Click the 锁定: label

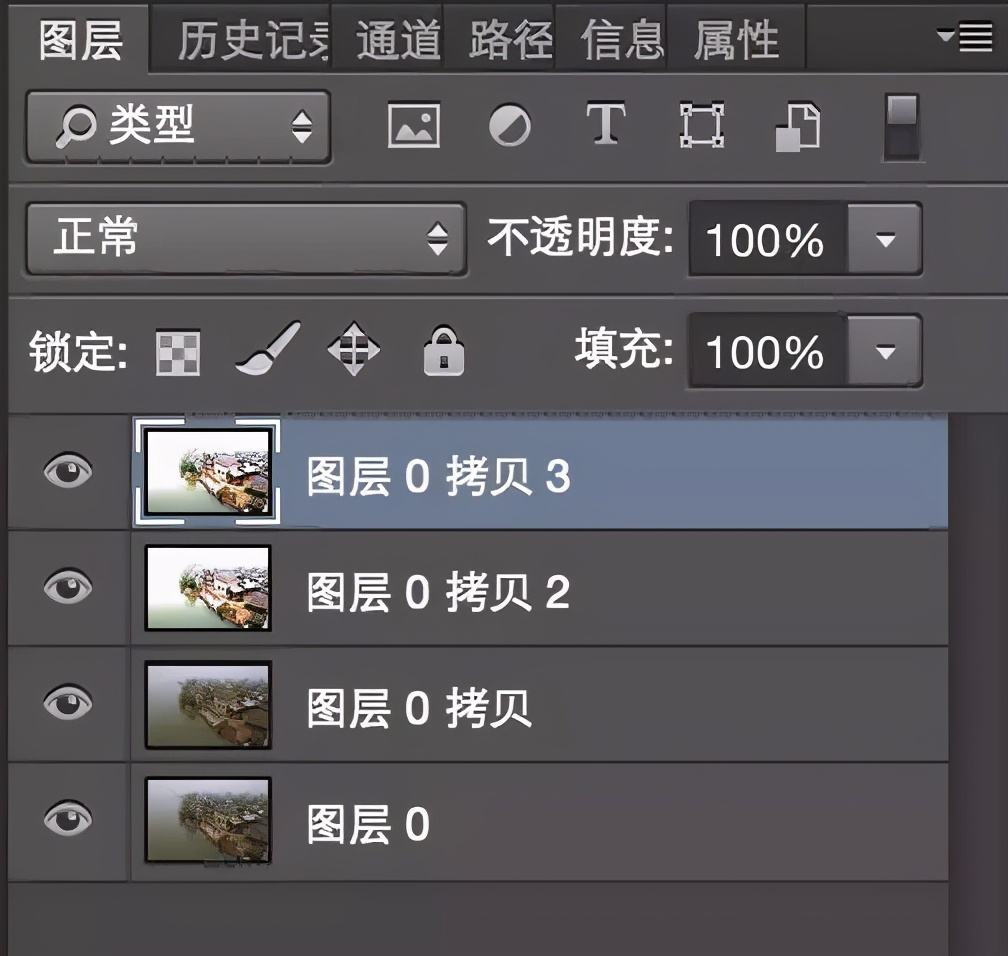click(78, 351)
